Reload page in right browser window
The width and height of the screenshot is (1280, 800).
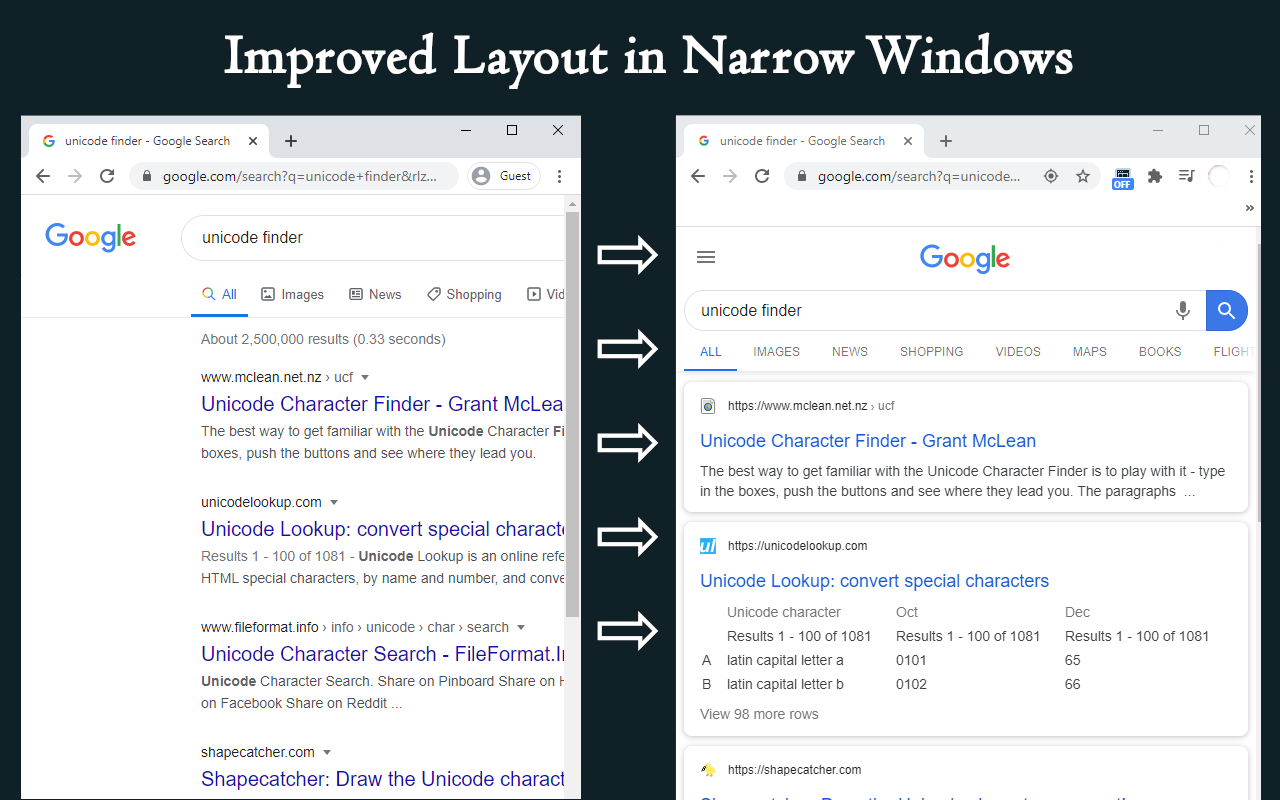762,176
